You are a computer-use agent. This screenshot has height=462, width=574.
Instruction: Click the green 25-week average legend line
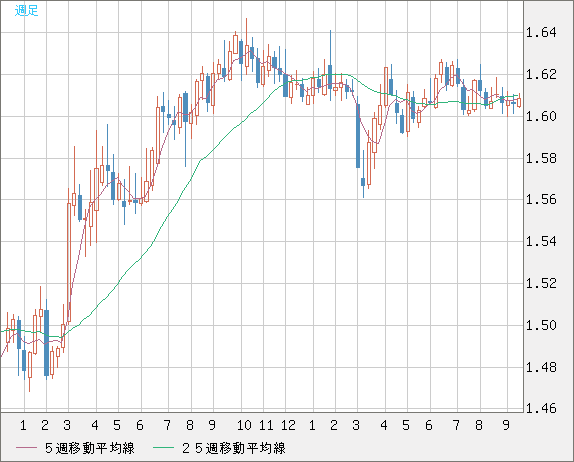163,448
